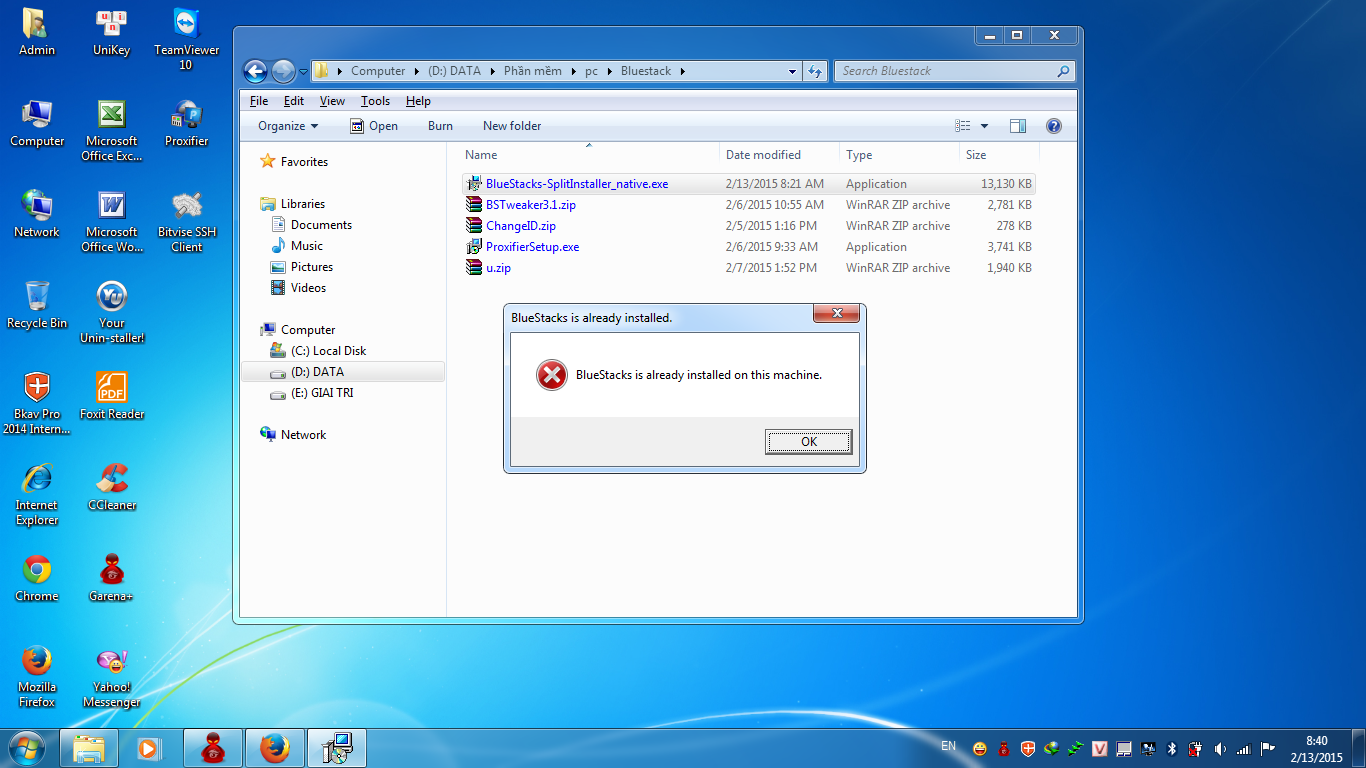
Task: Create a New folder from toolbar
Action: [x=512, y=126]
